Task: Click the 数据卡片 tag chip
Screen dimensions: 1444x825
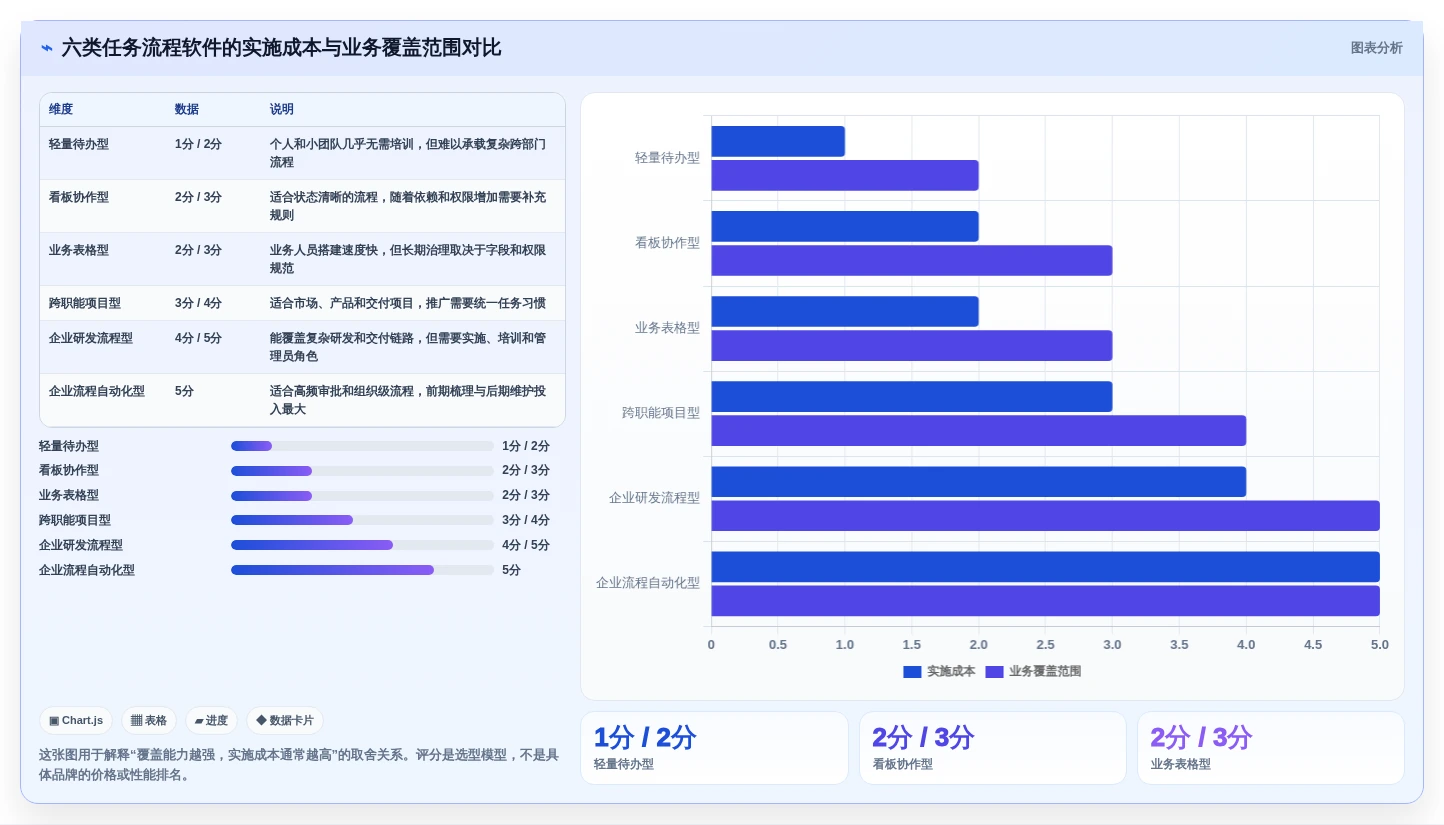Action: [x=285, y=720]
